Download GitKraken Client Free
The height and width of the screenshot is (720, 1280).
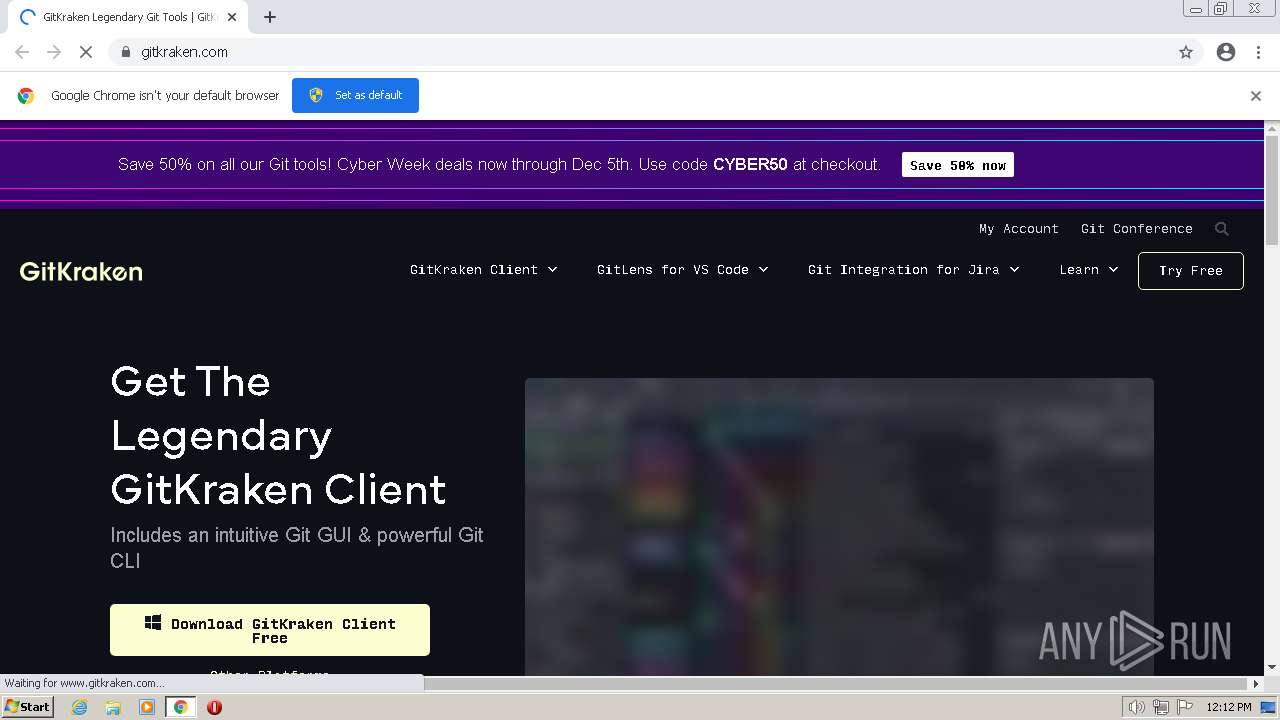[x=270, y=630]
